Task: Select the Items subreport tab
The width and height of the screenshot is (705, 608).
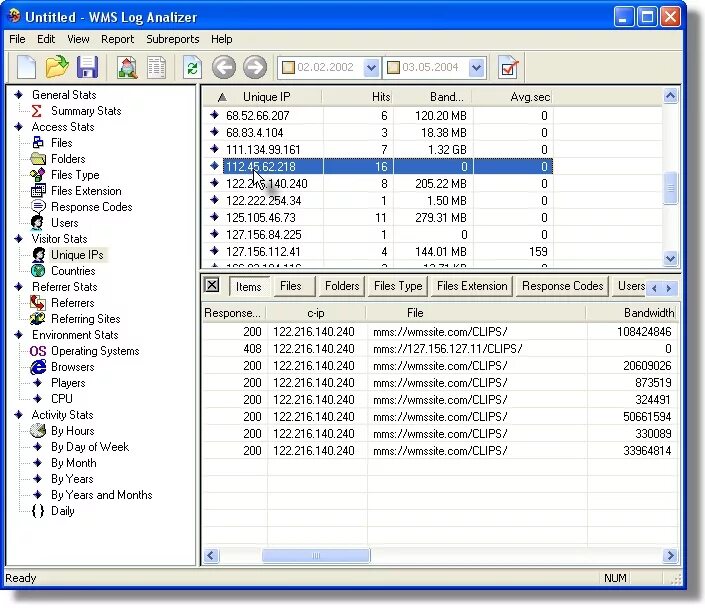Action: pyautogui.click(x=248, y=286)
